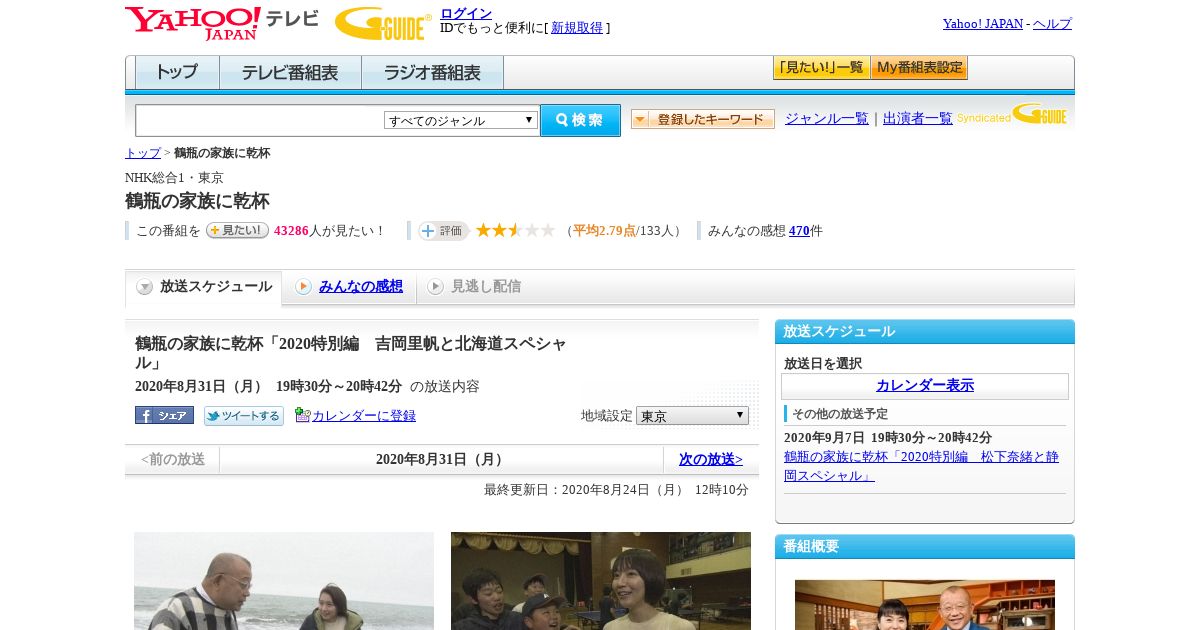The height and width of the screenshot is (630, 1200).
Task: Open the ログイン link
Action: tap(466, 13)
